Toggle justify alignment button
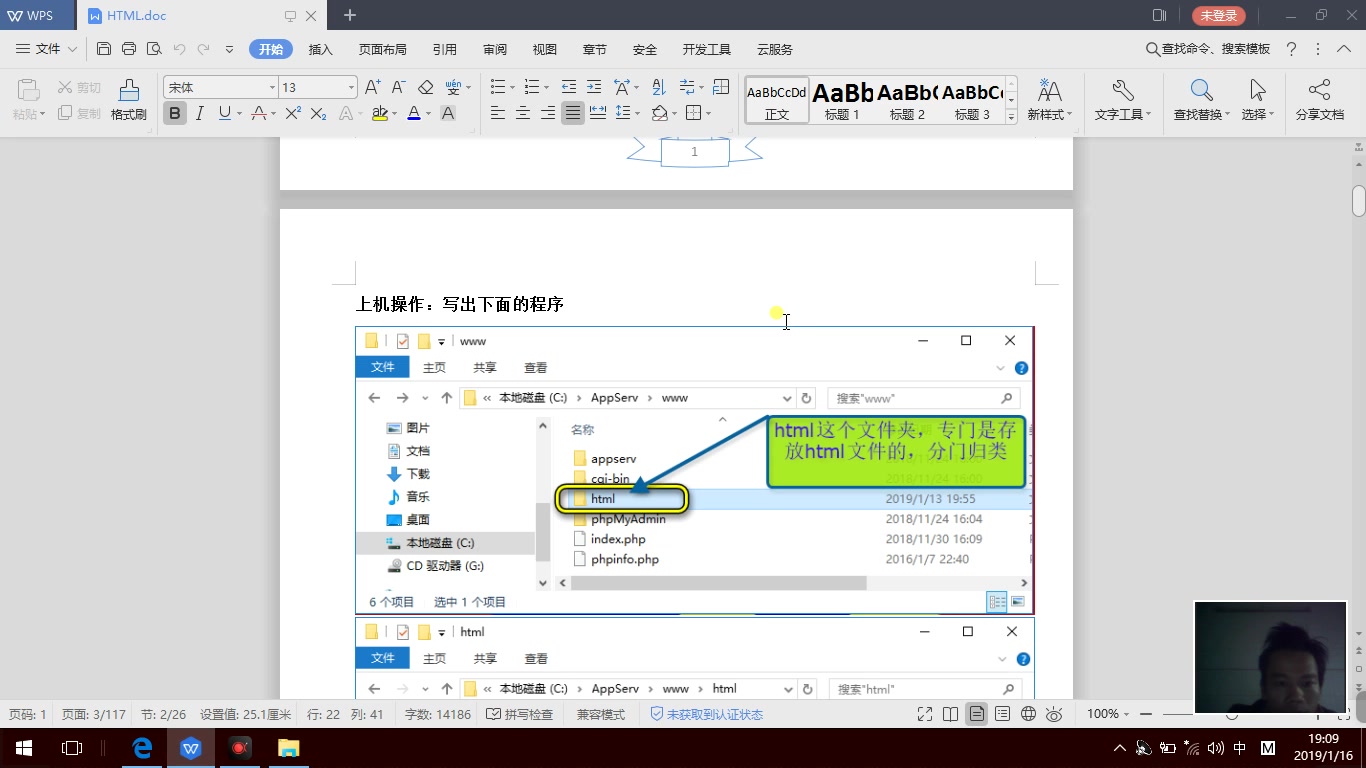 point(573,113)
